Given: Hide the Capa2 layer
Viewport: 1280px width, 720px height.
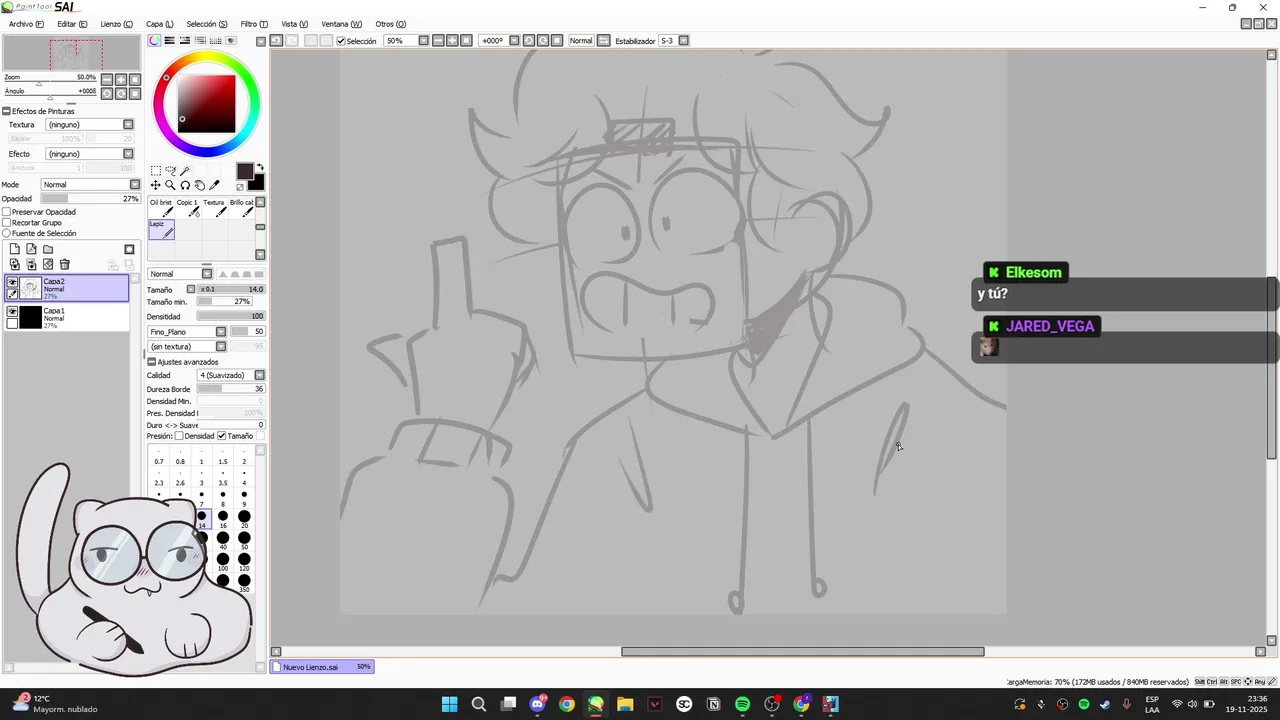Looking at the screenshot, I should pyautogui.click(x=12, y=283).
